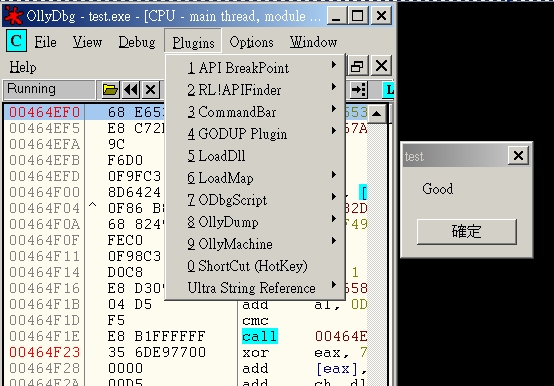Expand the OllyMachine plugin submenu
554x386 pixels.
click(255, 244)
